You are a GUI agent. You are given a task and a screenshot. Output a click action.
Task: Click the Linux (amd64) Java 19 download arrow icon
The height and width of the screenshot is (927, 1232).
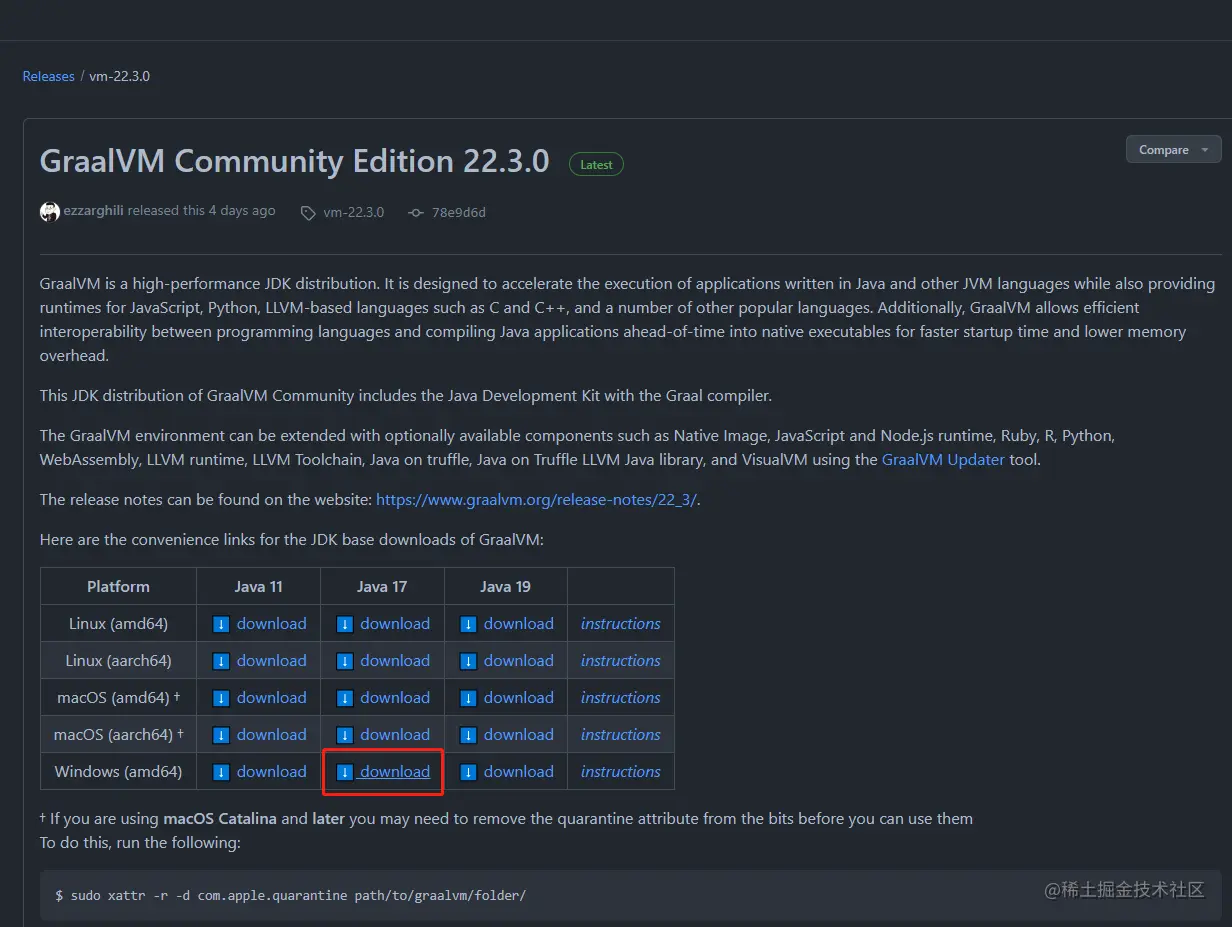468,624
